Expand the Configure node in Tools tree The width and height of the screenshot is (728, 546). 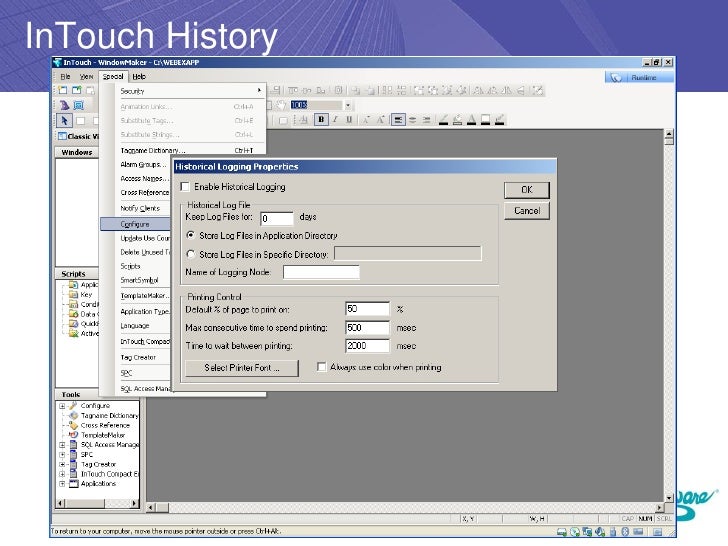62,406
